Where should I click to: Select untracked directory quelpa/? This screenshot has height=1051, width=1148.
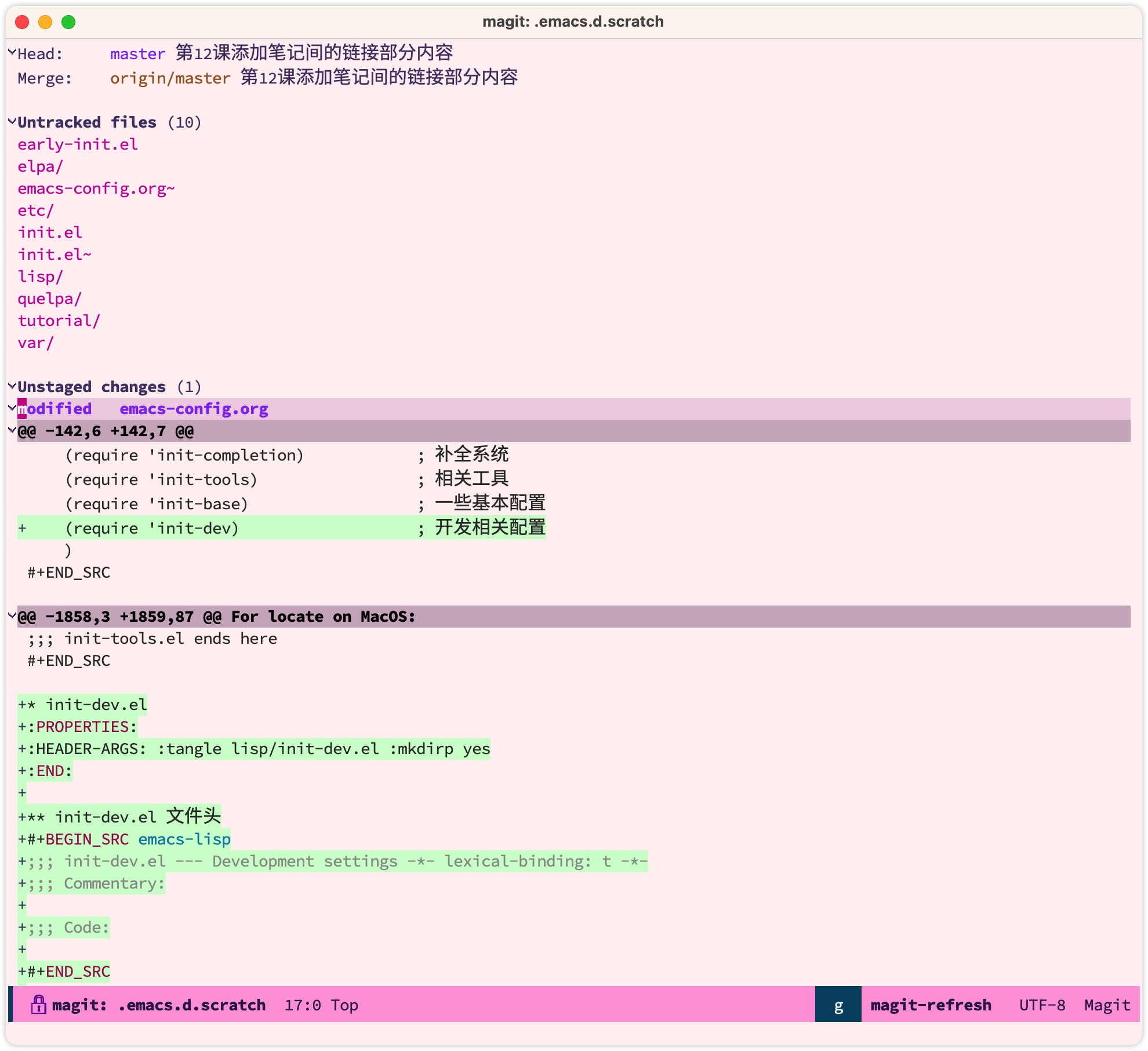coord(49,299)
